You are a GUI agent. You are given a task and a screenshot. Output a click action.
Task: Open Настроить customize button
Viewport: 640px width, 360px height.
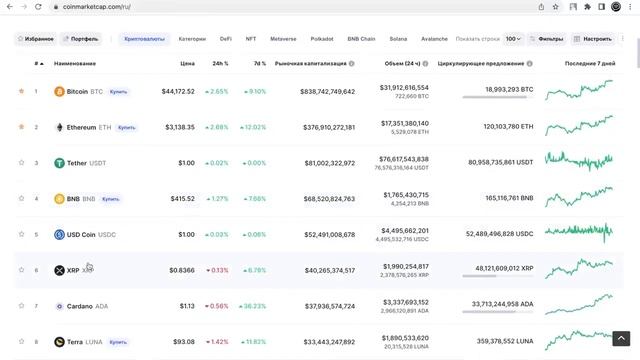click(593, 39)
